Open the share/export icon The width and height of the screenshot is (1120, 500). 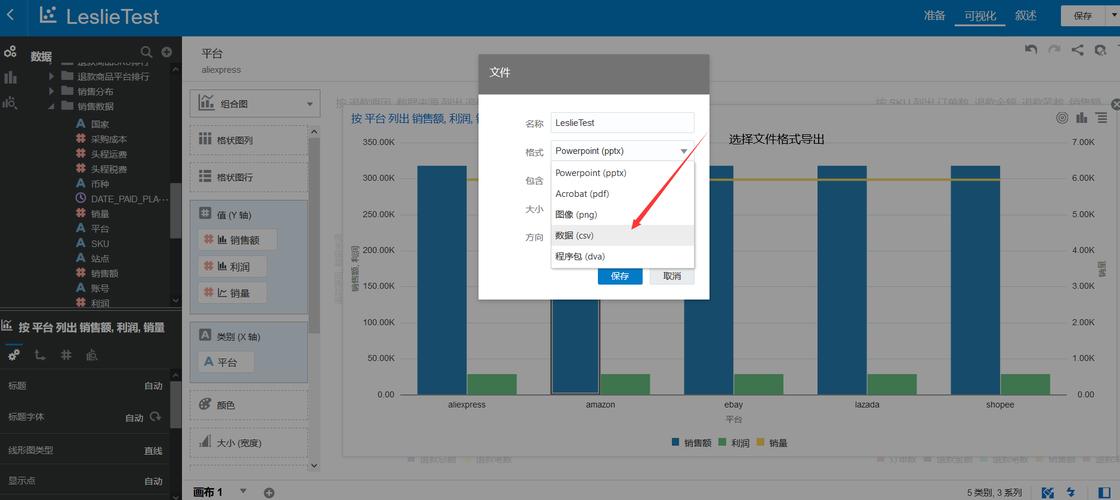click(x=1078, y=49)
